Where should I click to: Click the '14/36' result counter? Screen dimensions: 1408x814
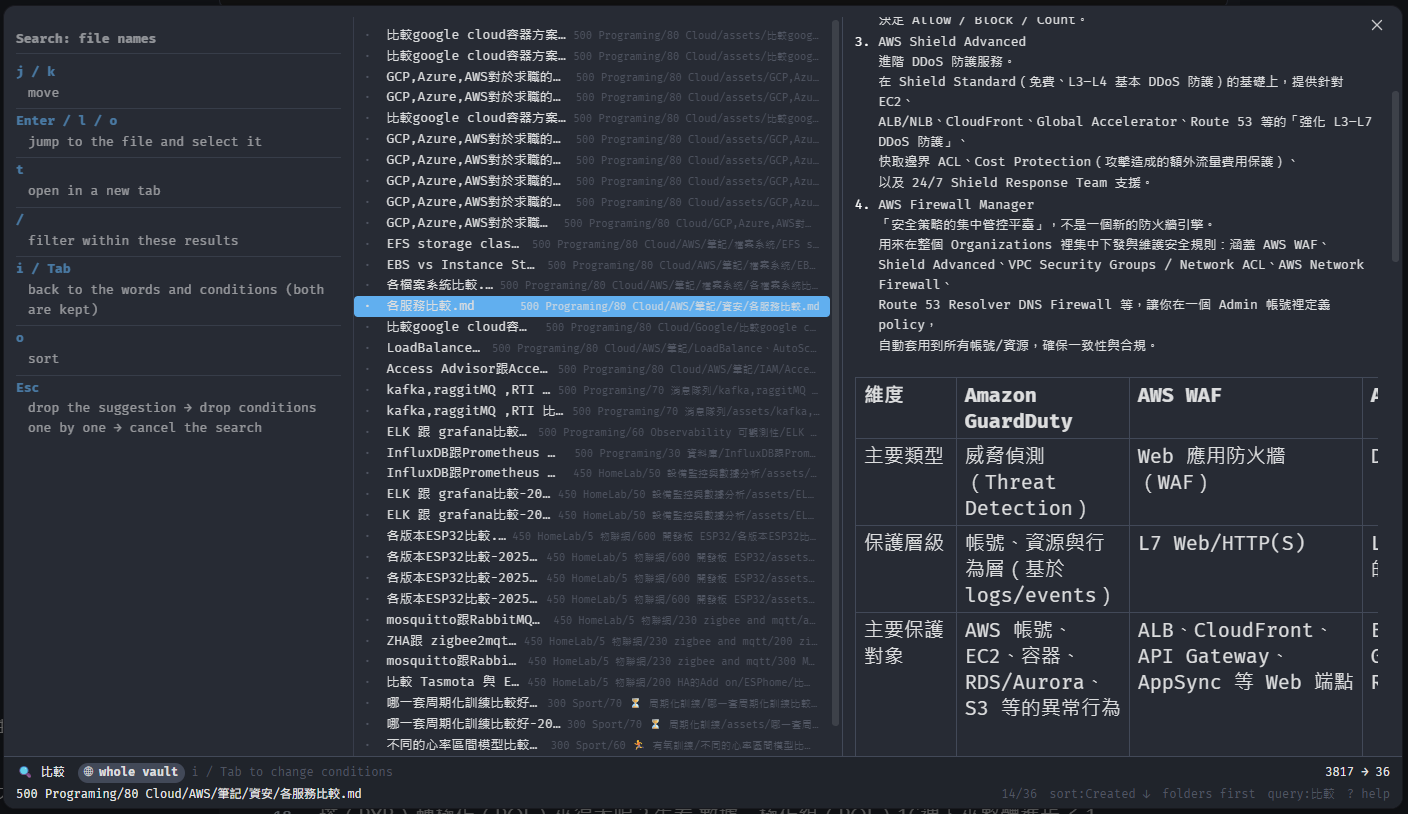tap(1020, 794)
